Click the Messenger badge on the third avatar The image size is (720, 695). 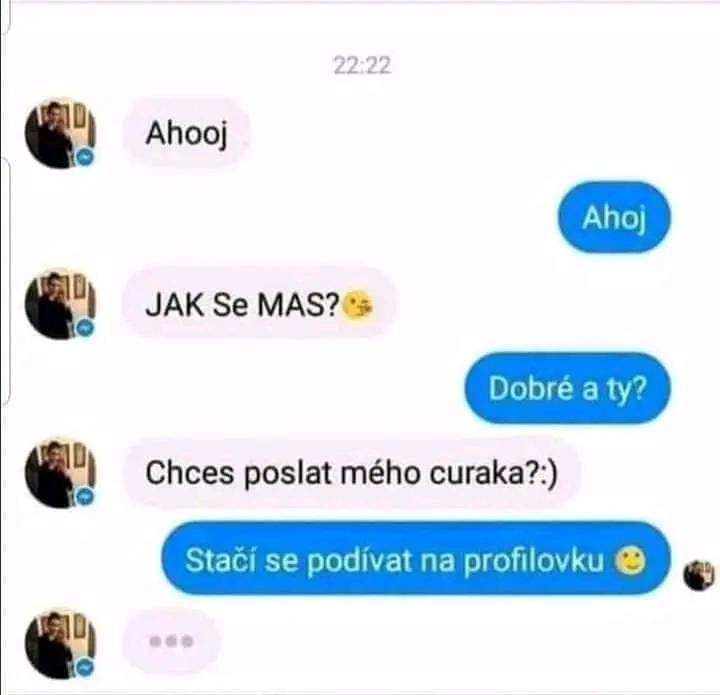(84, 497)
